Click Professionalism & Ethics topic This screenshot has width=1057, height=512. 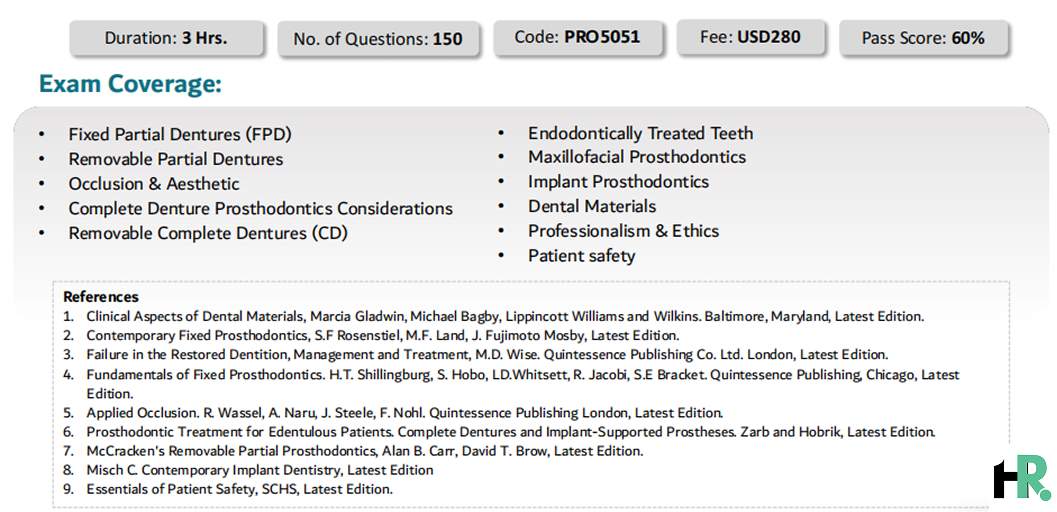coord(624,231)
